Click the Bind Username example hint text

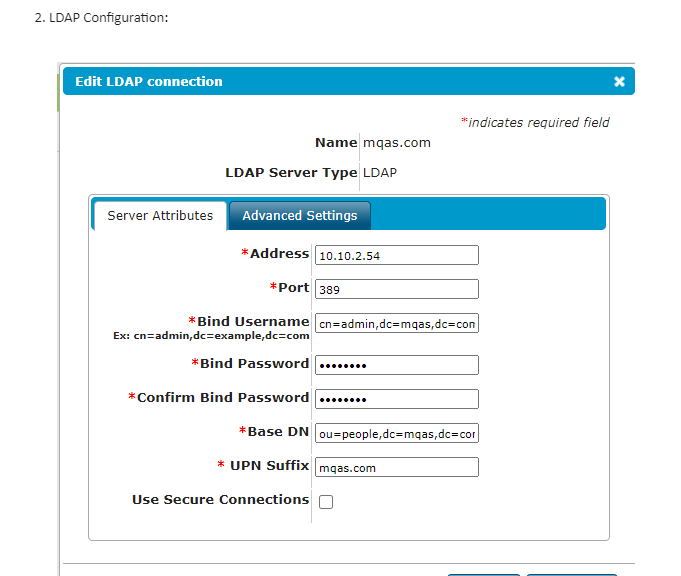coord(211,336)
